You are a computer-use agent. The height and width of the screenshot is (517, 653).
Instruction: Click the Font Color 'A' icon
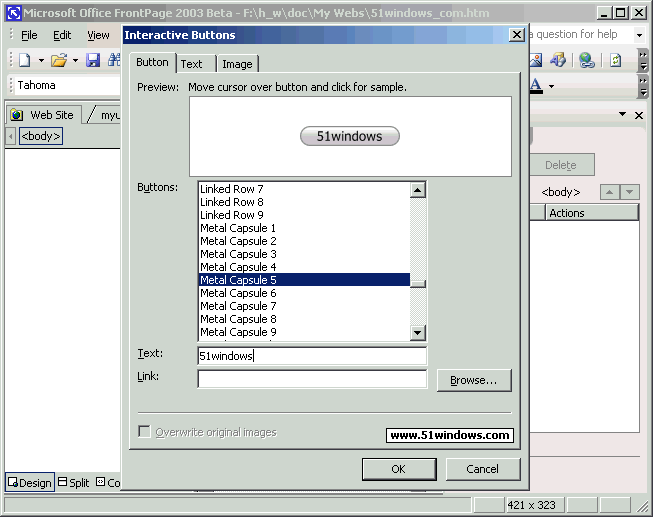coord(536,86)
